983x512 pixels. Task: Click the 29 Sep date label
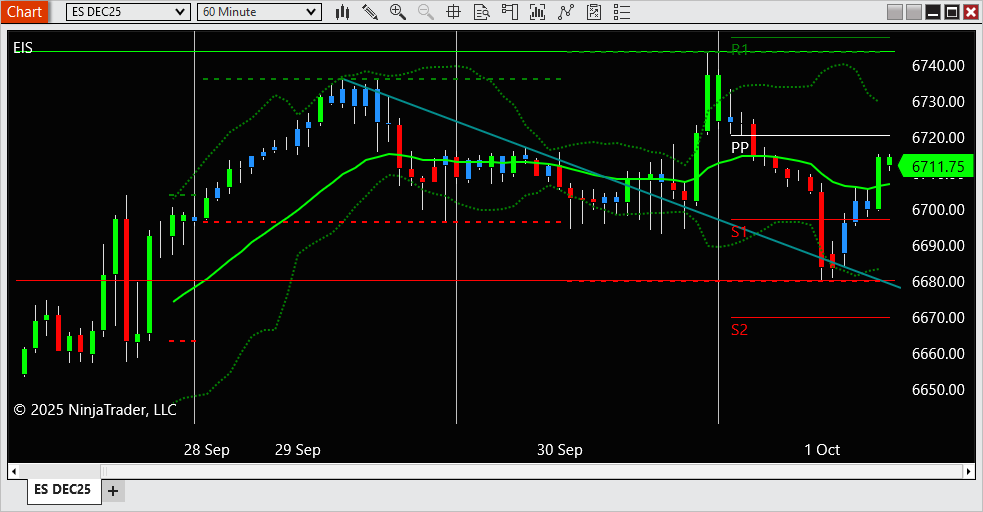pyautogui.click(x=298, y=450)
